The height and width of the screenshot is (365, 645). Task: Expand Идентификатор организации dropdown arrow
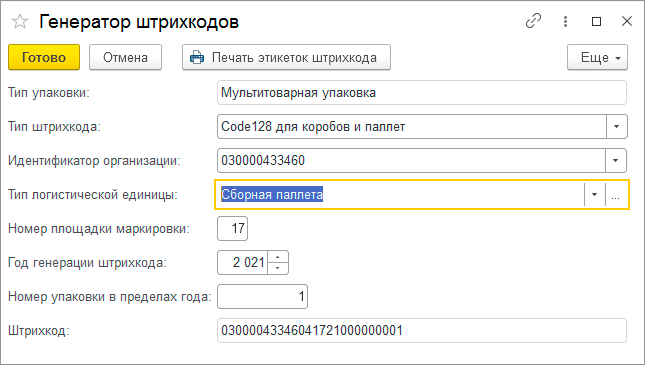[616, 160]
